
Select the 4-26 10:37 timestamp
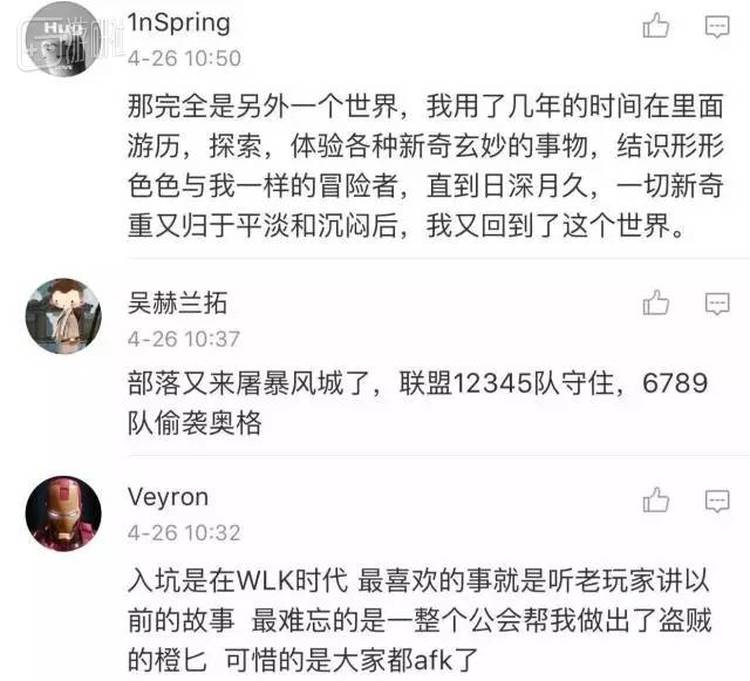pyautogui.click(x=184, y=339)
